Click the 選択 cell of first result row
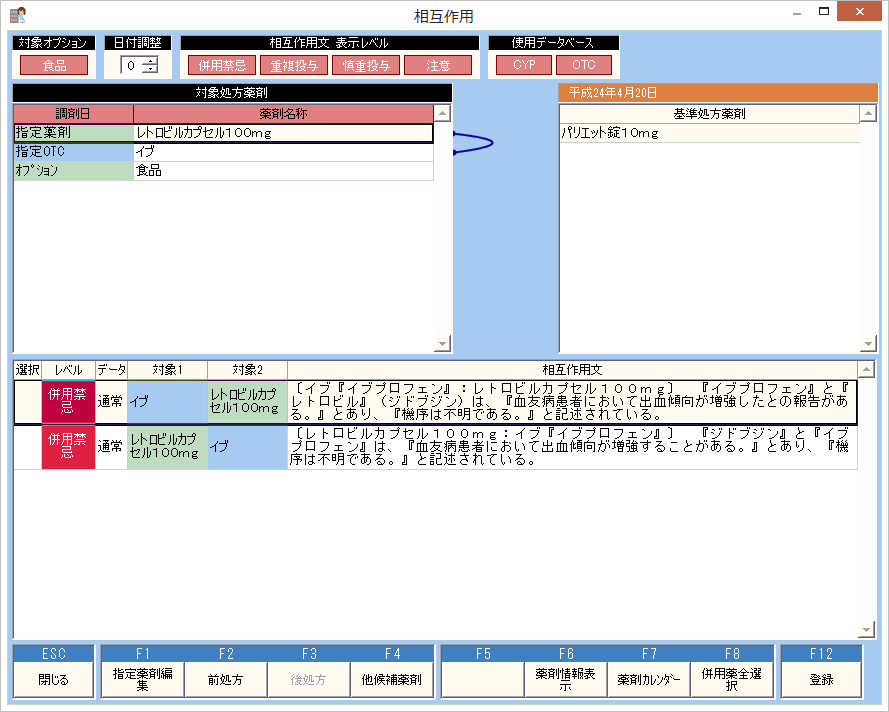889x712 pixels. (x=28, y=402)
